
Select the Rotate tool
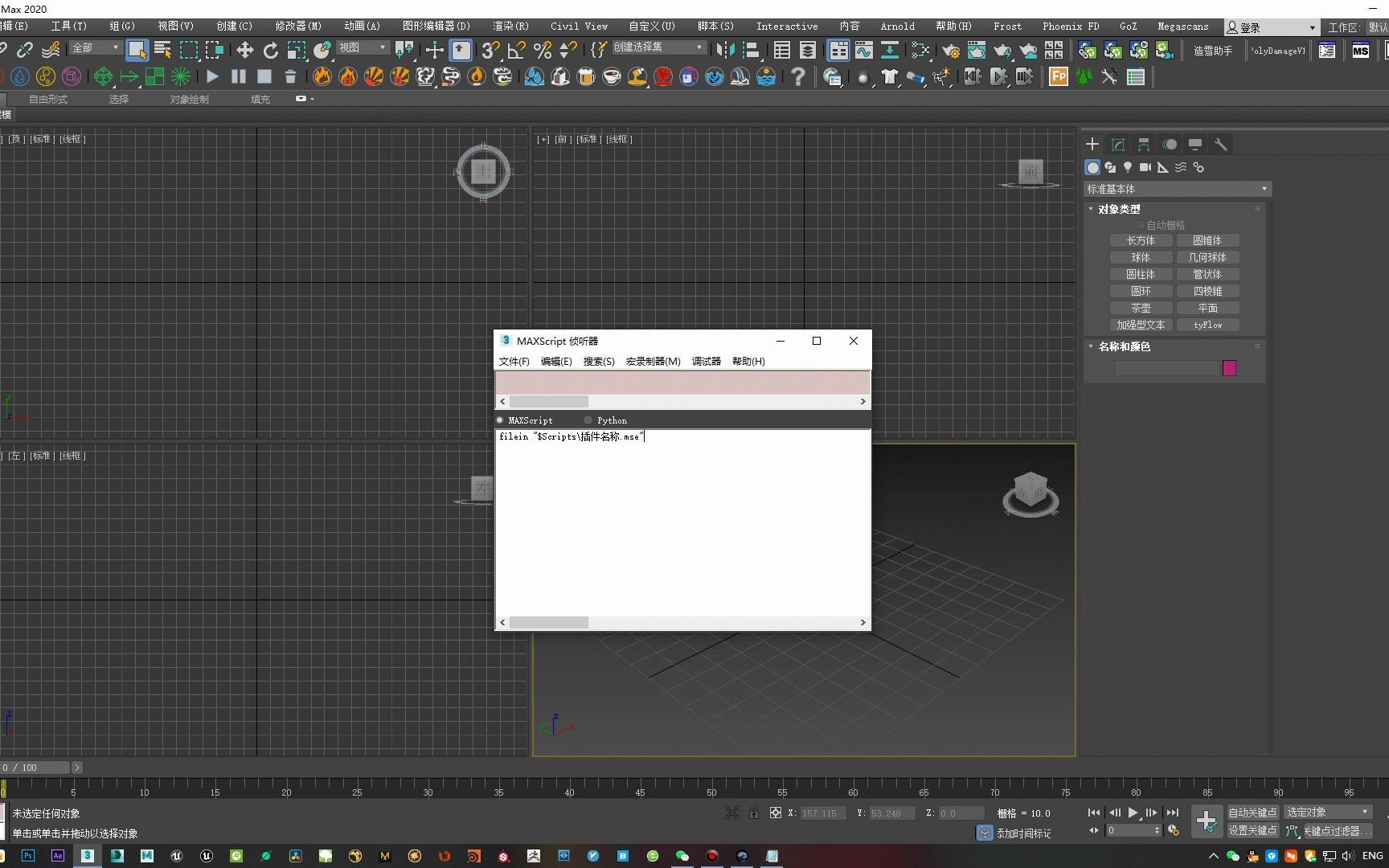271,51
